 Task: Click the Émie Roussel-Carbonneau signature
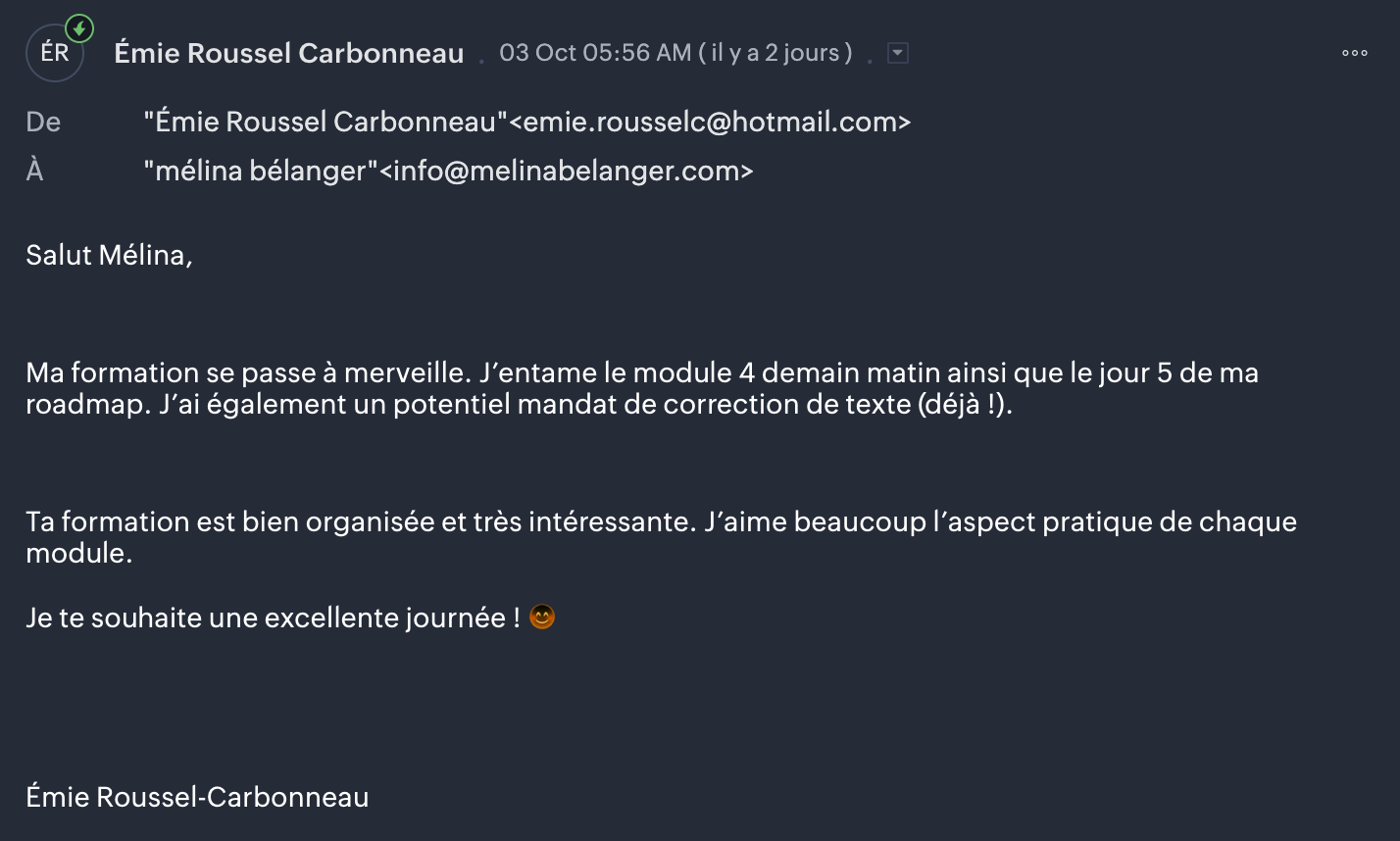tap(197, 797)
